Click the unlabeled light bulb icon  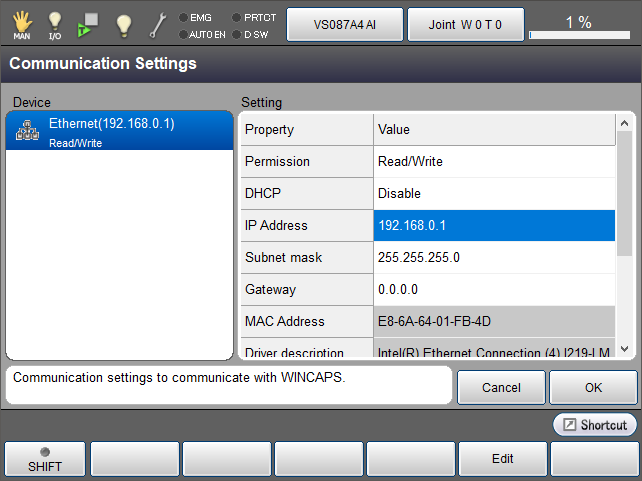pos(124,25)
